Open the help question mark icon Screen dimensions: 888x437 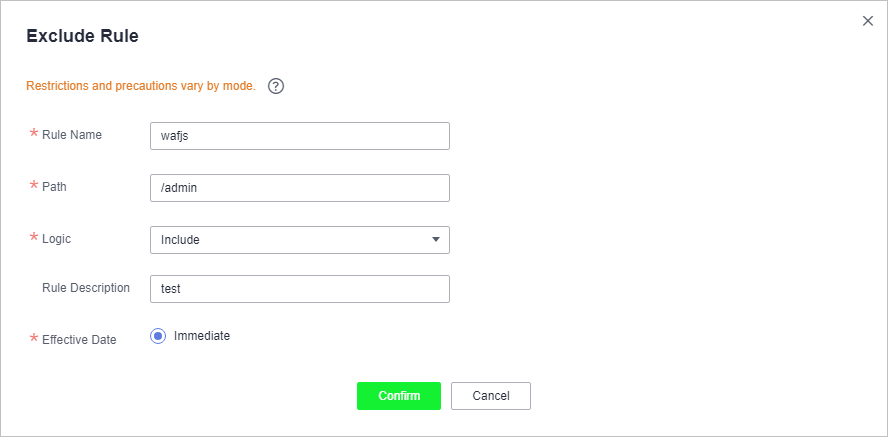tap(276, 87)
